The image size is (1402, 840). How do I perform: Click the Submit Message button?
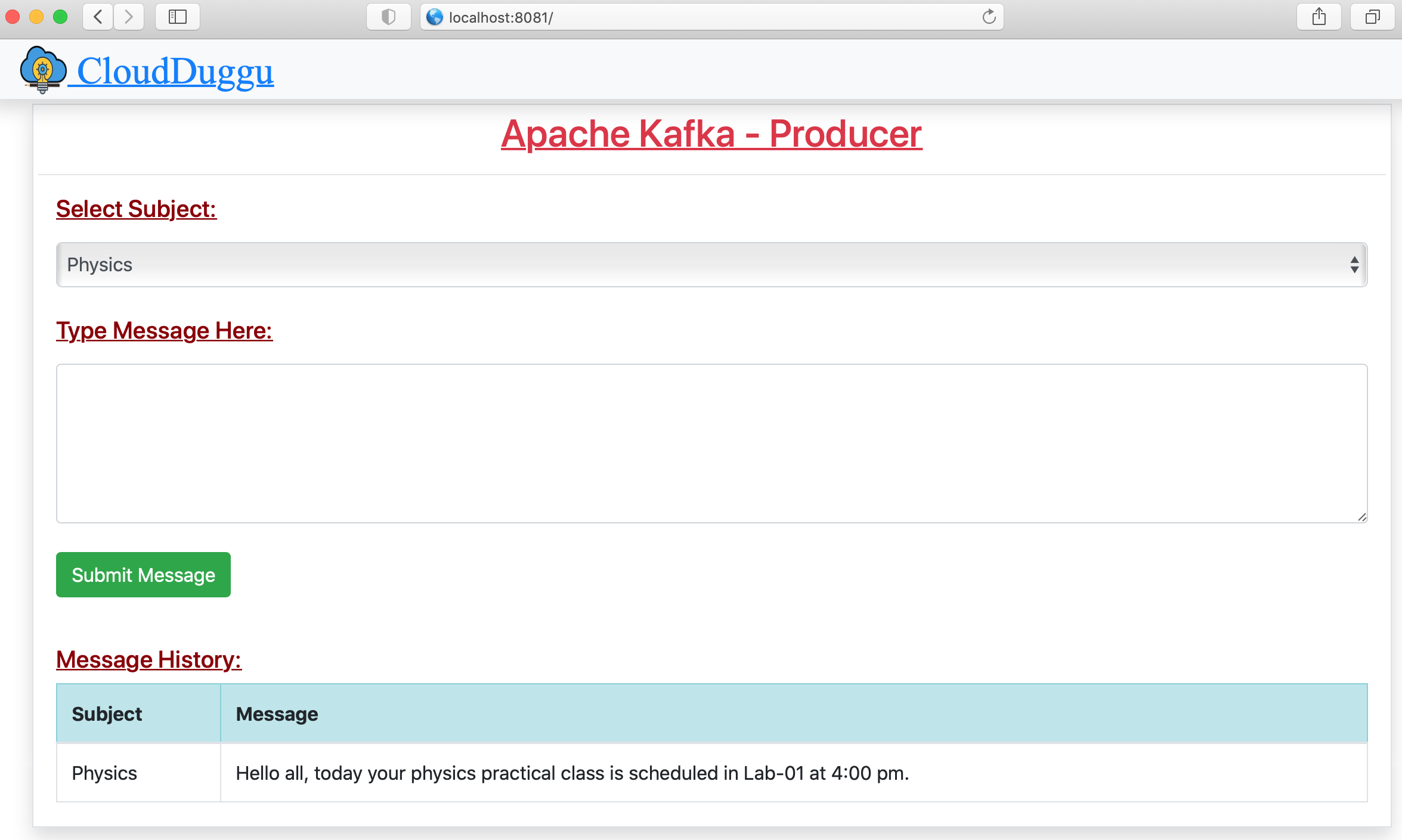click(143, 575)
